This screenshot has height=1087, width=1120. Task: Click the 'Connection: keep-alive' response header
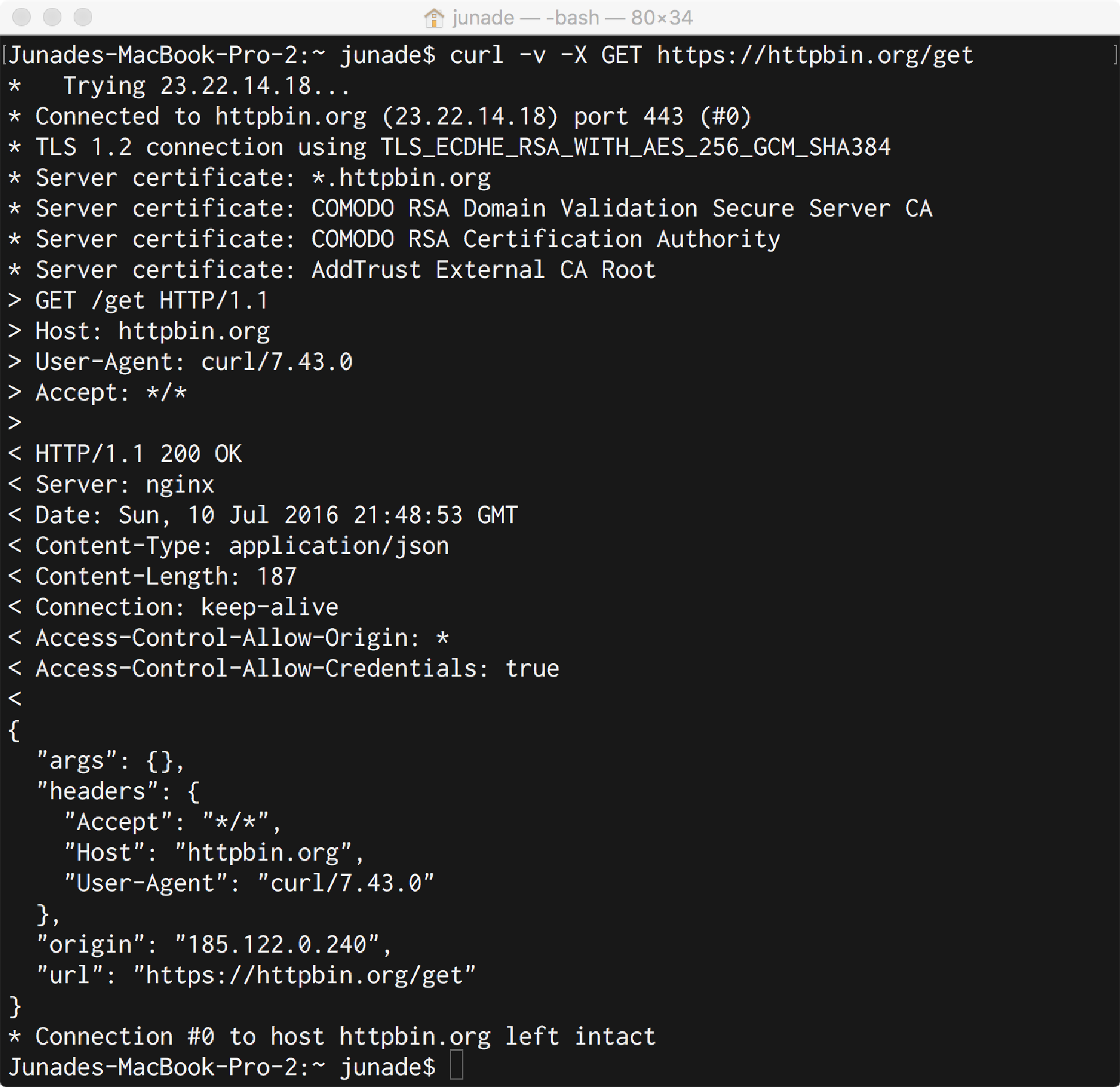187,607
